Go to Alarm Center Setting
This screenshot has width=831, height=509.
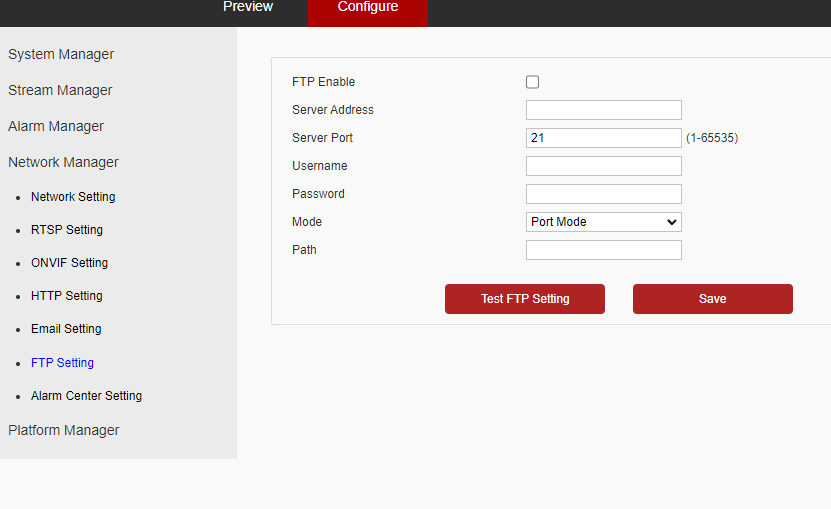tap(86, 396)
